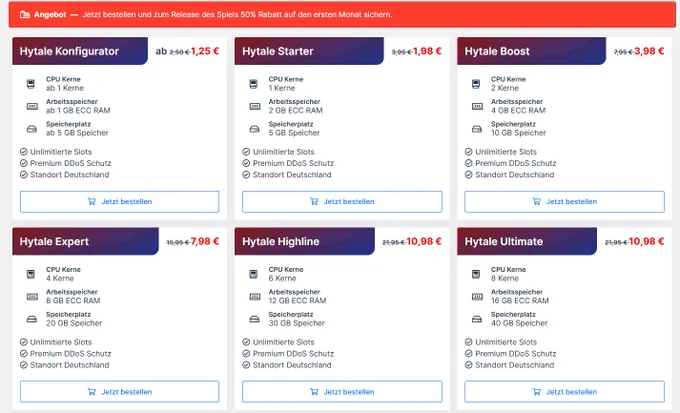Screen dimensions: 680x413
Task: Click '4 GB ECC RAM' in Boost card
Action: click(x=518, y=111)
